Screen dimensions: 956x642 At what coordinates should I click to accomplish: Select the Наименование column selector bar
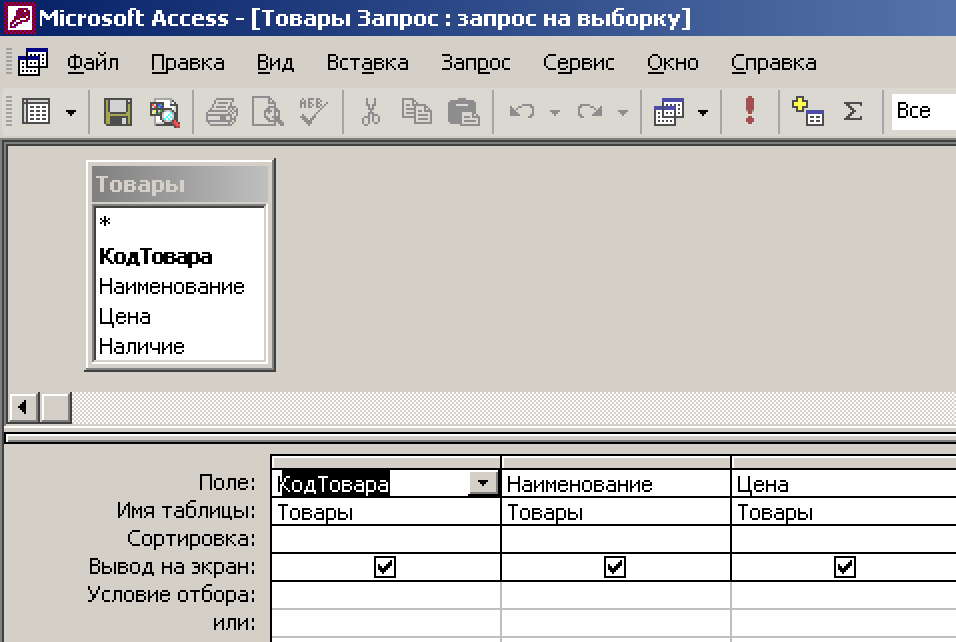click(x=616, y=462)
